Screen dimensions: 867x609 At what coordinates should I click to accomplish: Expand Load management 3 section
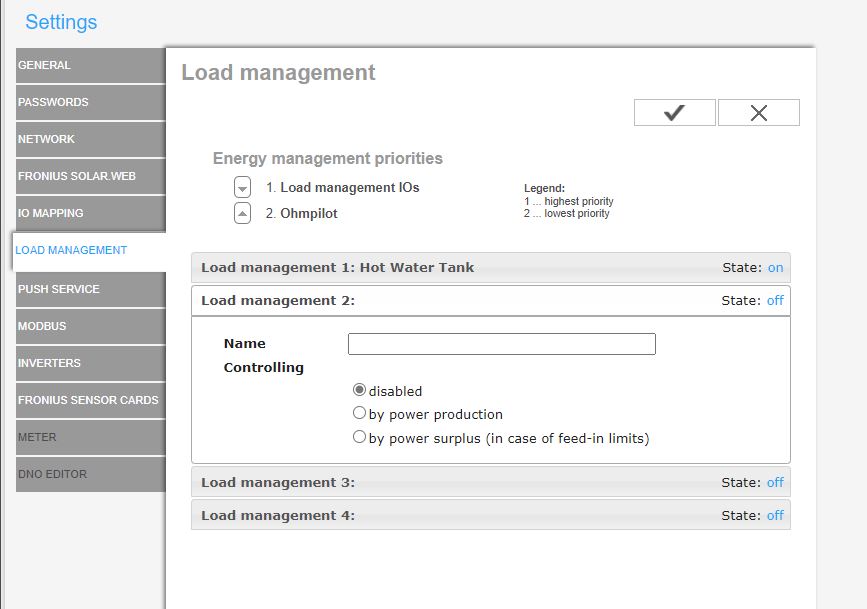pos(491,482)
